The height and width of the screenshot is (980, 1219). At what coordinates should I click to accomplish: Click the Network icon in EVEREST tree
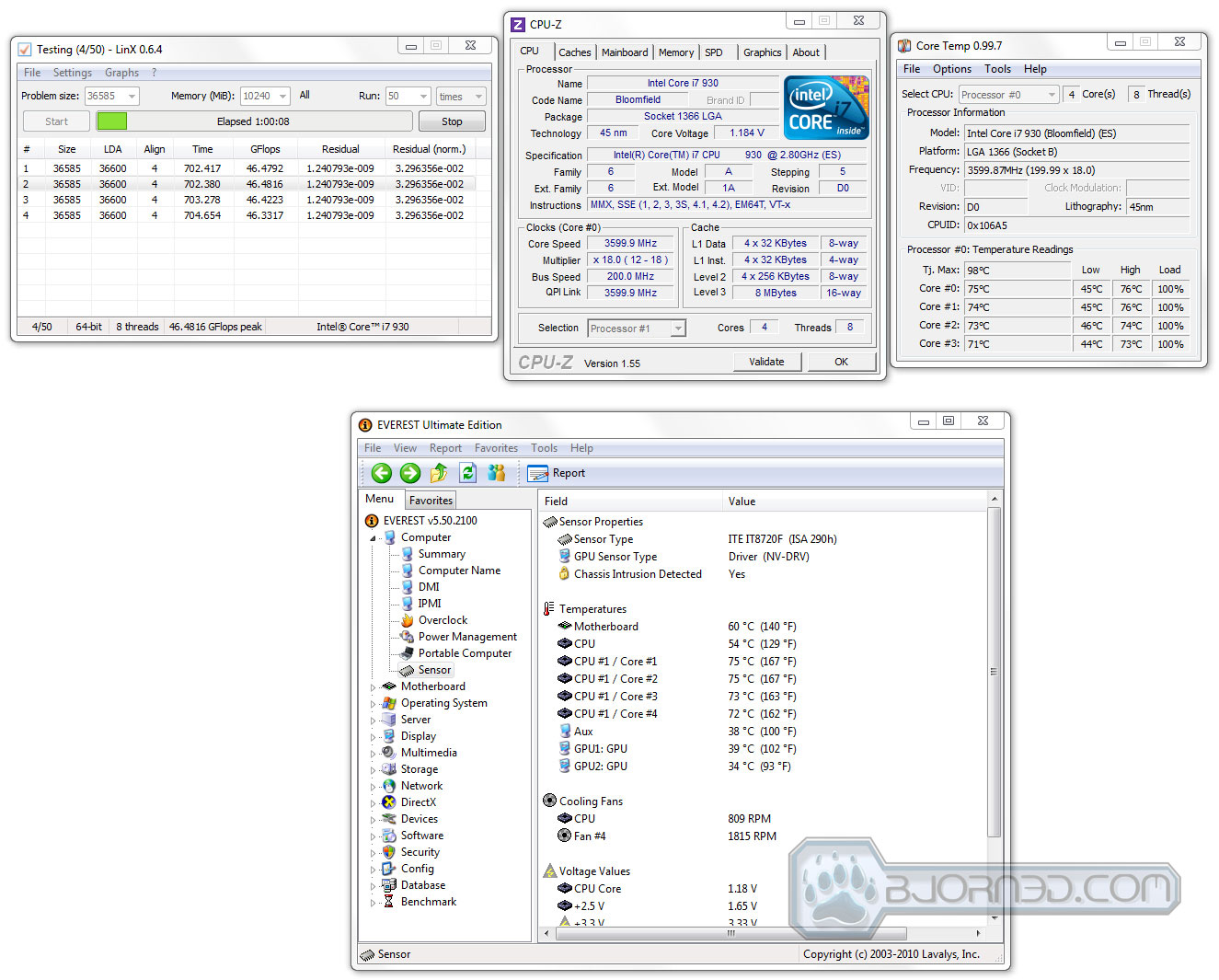pos(389,786)
